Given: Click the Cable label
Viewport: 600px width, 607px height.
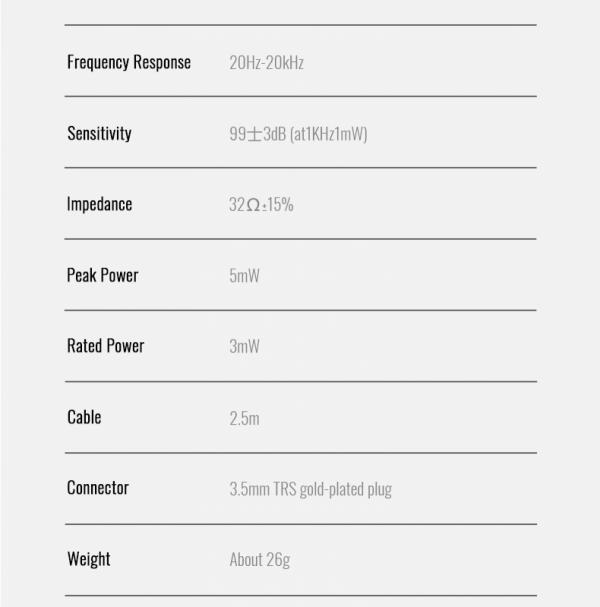Looking at the screenshot, I should pos(84,417).
